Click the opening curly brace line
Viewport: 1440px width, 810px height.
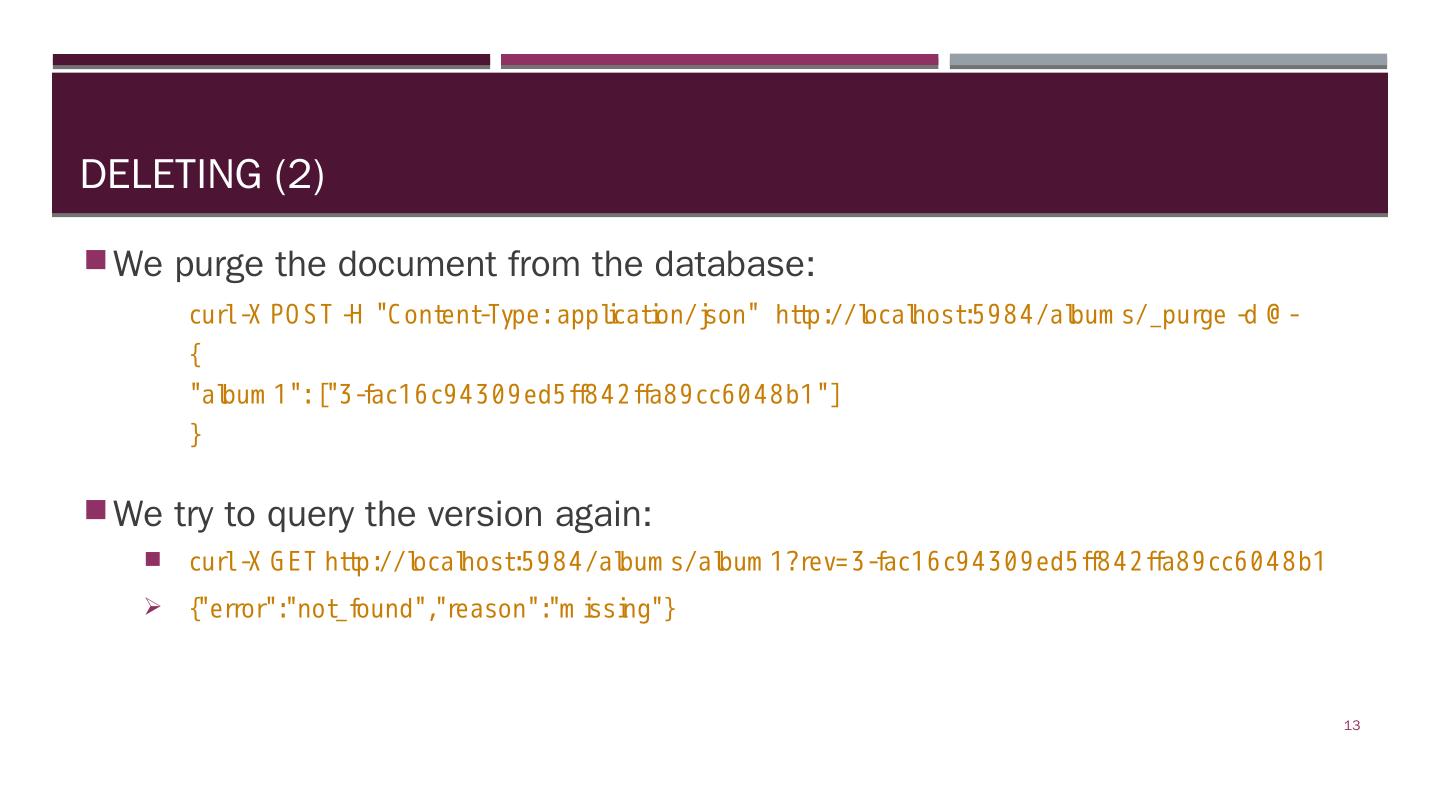click(x=195, y=355)
